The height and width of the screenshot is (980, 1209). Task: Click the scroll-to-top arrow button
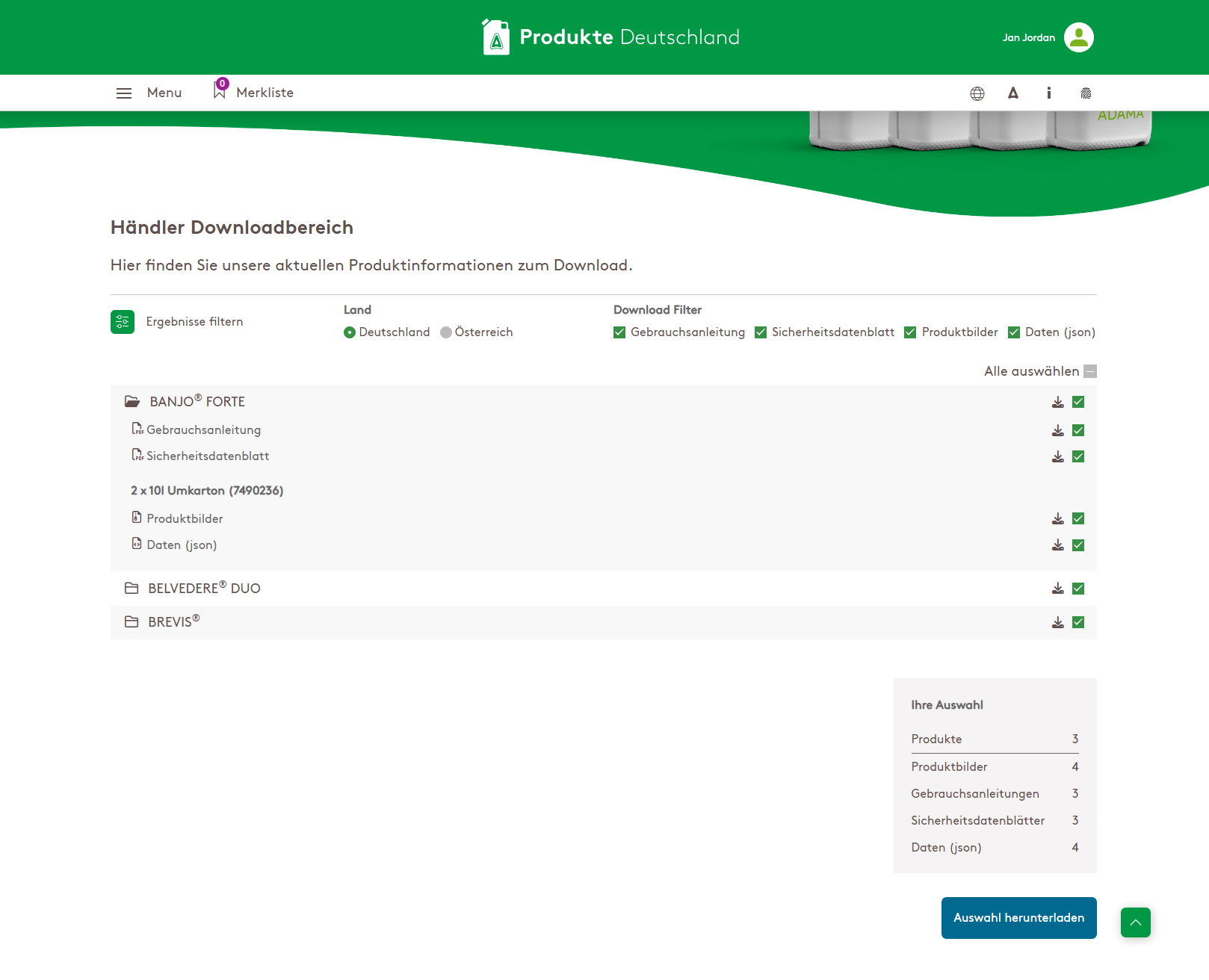pos(1136,922)
